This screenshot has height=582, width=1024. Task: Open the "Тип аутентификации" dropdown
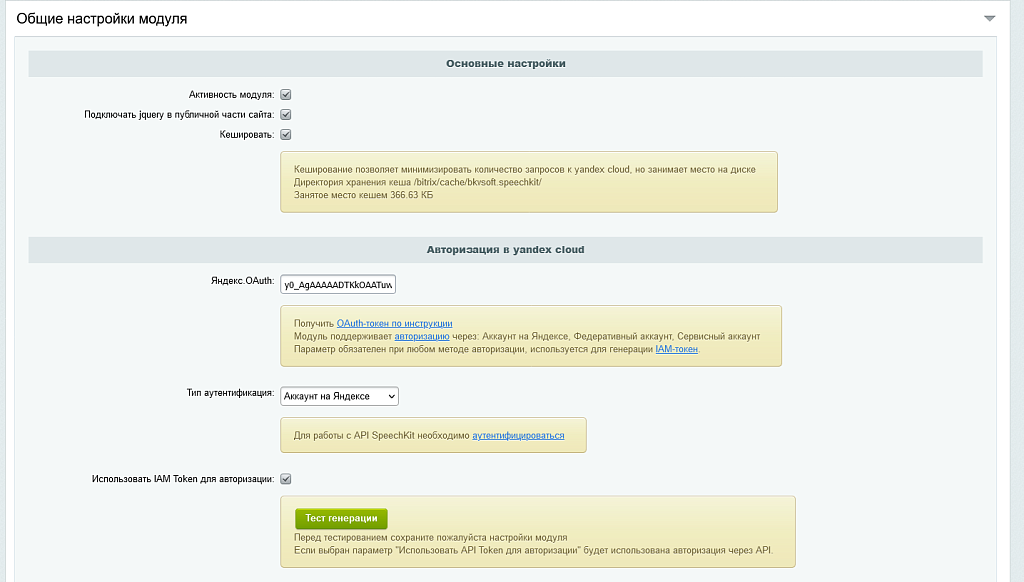pos(340,396)
